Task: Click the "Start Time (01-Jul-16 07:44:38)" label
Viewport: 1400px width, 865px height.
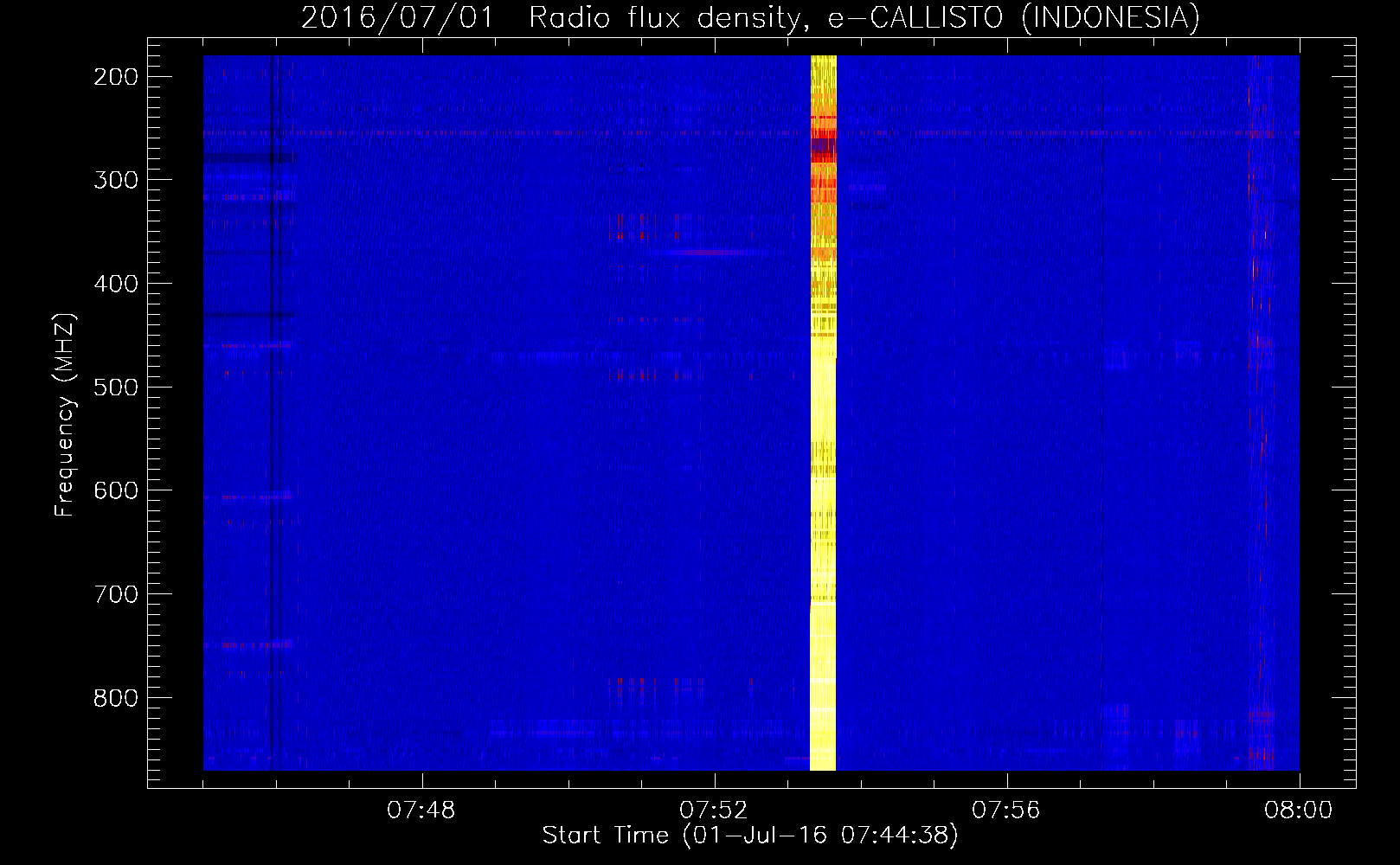Action: [750, 836]
